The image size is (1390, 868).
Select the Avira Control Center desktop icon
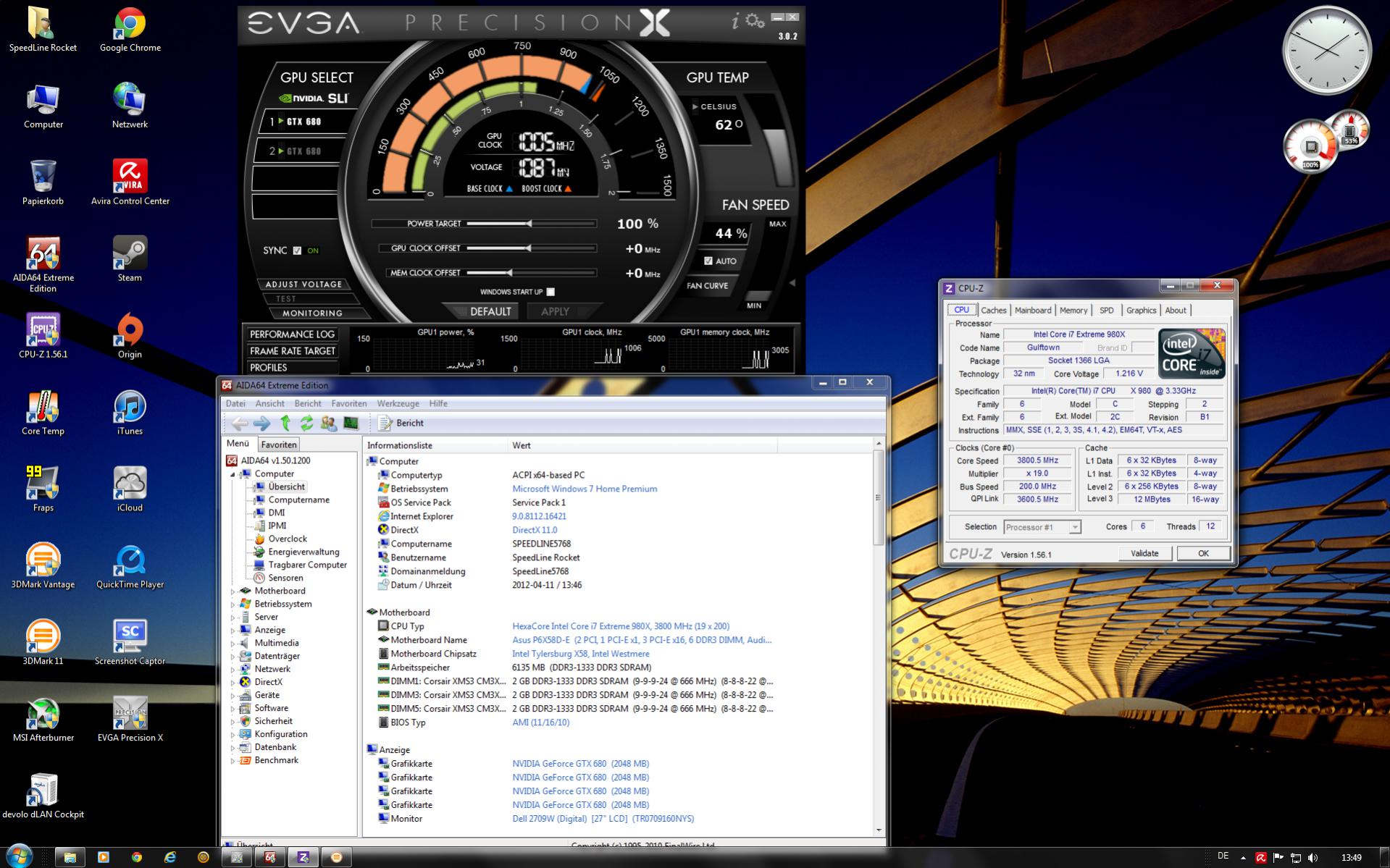(130, 182)
